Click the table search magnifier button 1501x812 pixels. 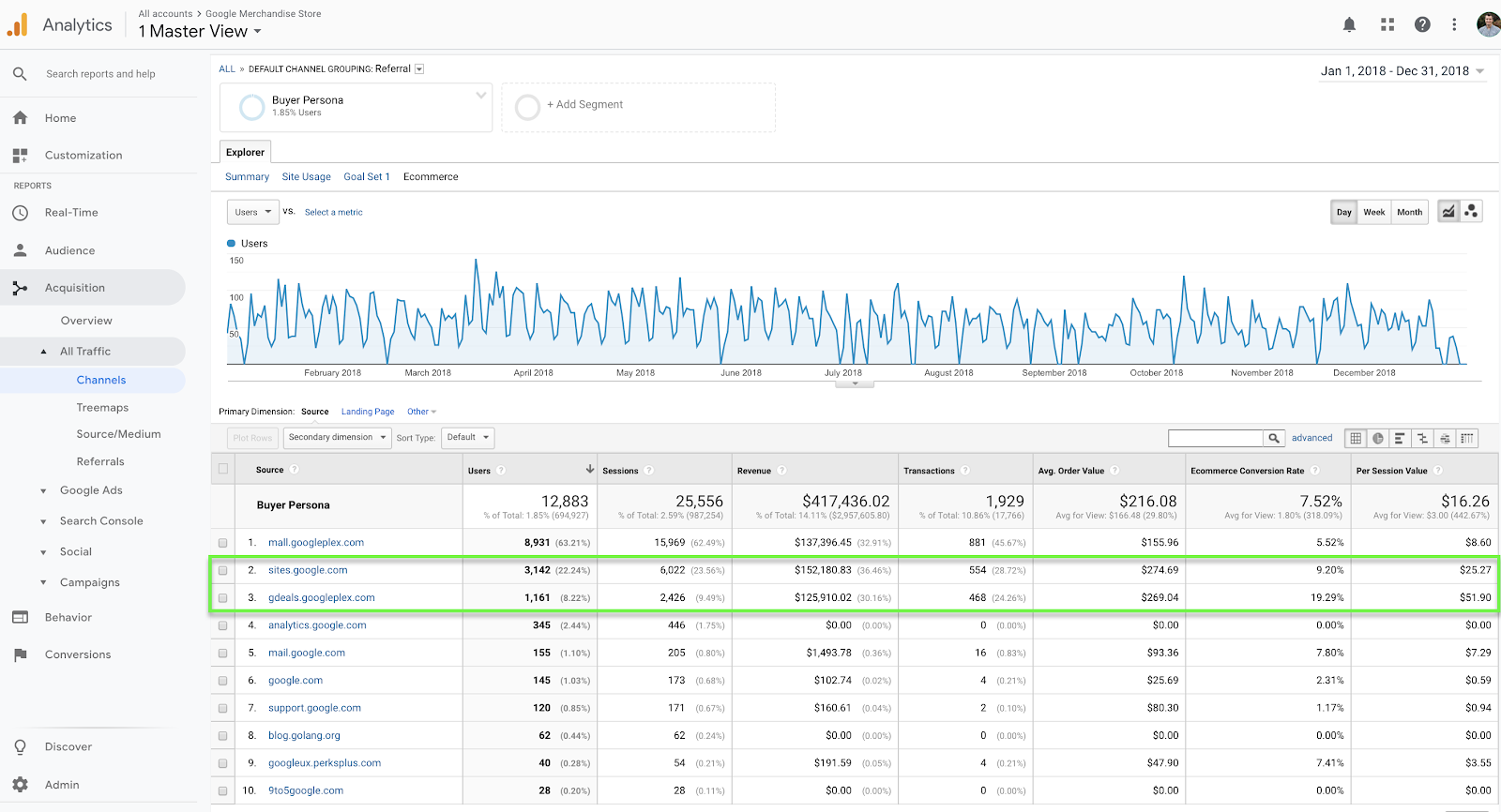[1274, 438]
